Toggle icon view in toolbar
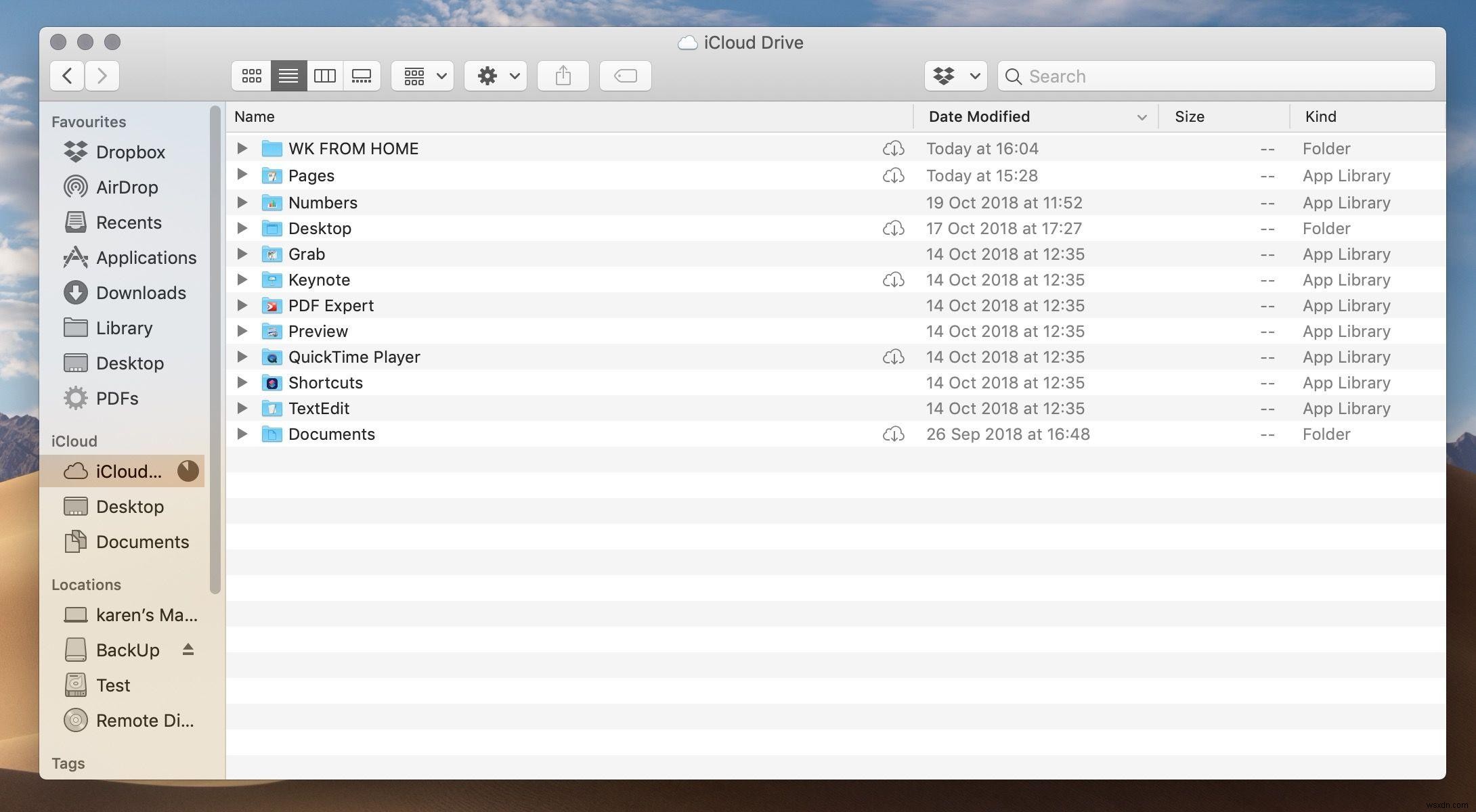The width and height of the screenshot is (1476, 812). coord(250,75)
